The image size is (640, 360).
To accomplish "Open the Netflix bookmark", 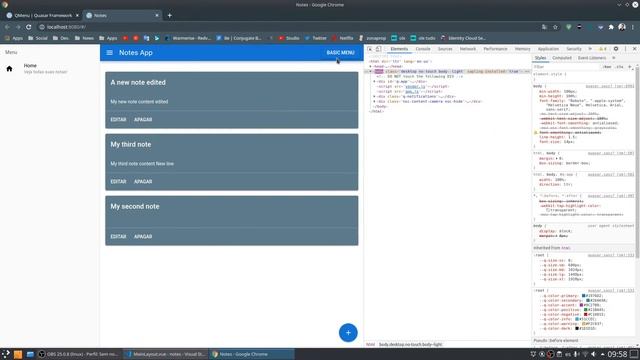I will (x=342, y=38).
